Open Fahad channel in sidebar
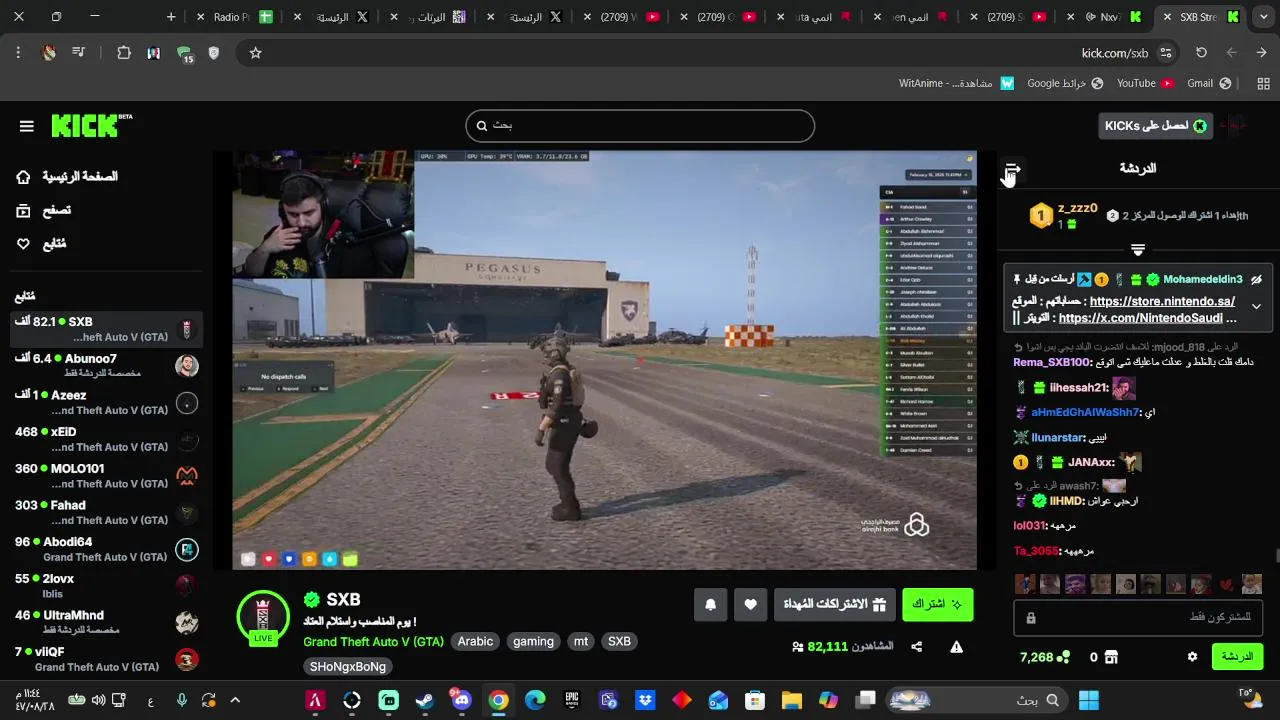 [107, 512]
